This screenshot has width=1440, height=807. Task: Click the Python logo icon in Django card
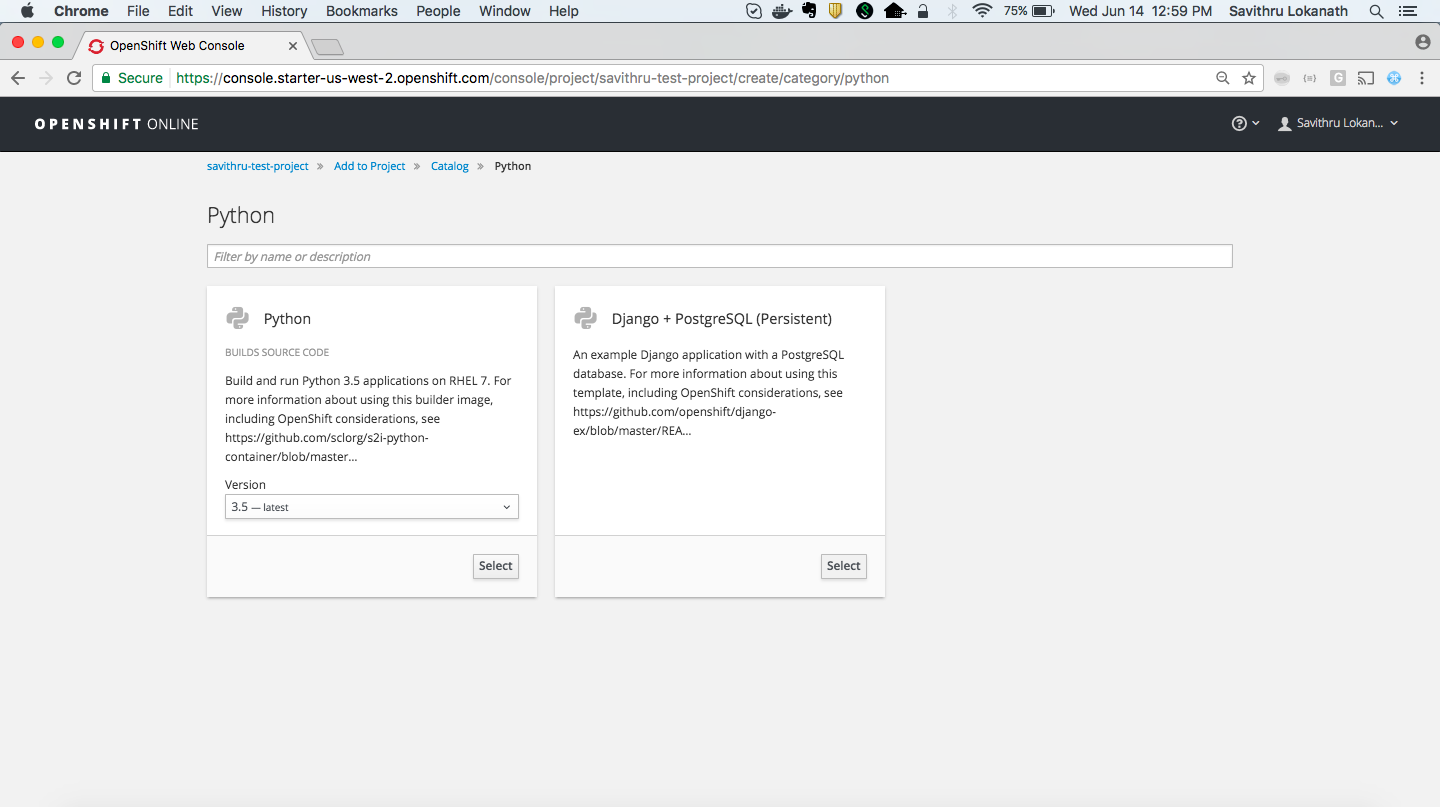click(x=585, y=318)
